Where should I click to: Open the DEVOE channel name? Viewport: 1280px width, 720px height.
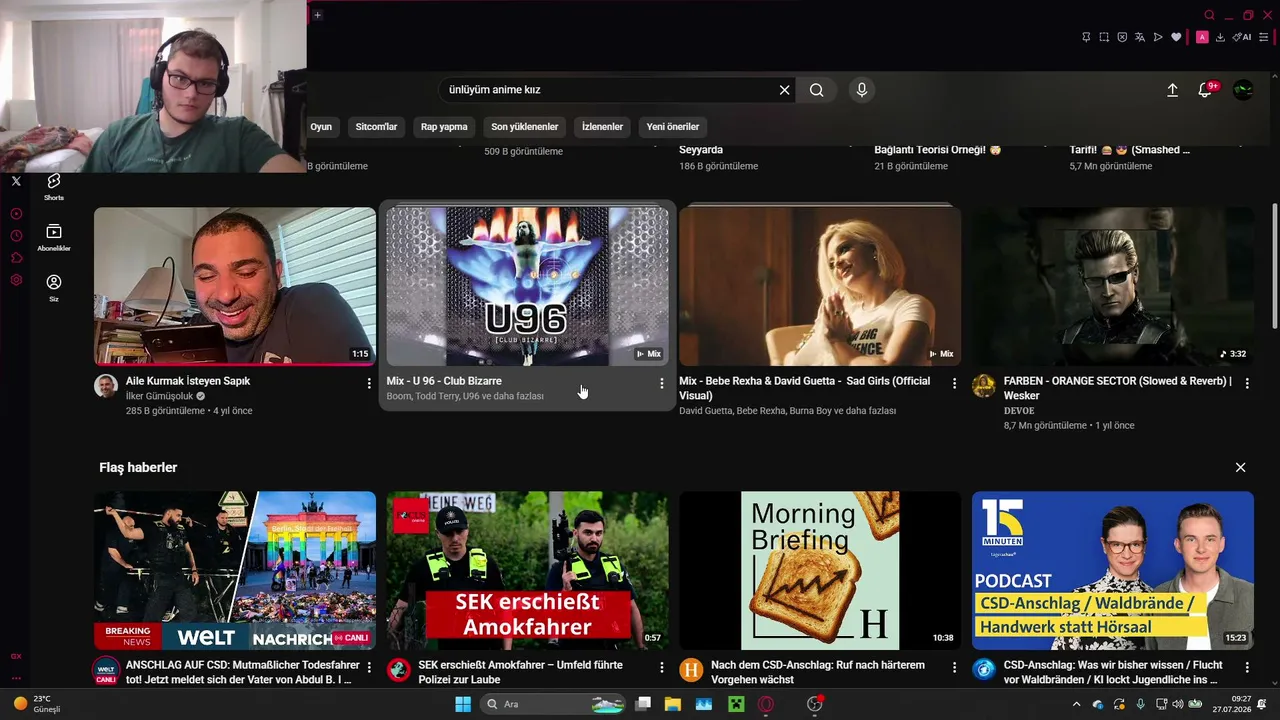(x=1019, y=411)
